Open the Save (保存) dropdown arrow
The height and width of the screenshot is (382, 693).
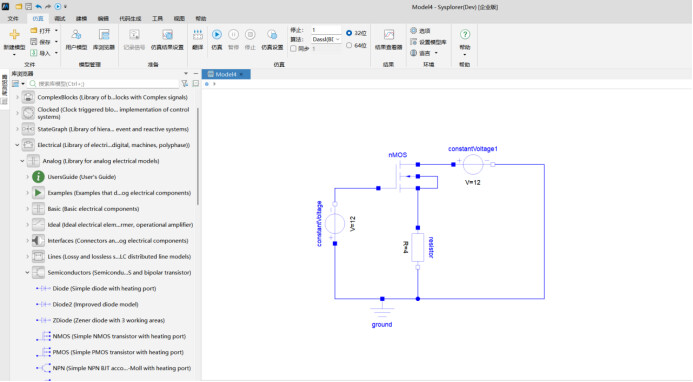(56, 42)
